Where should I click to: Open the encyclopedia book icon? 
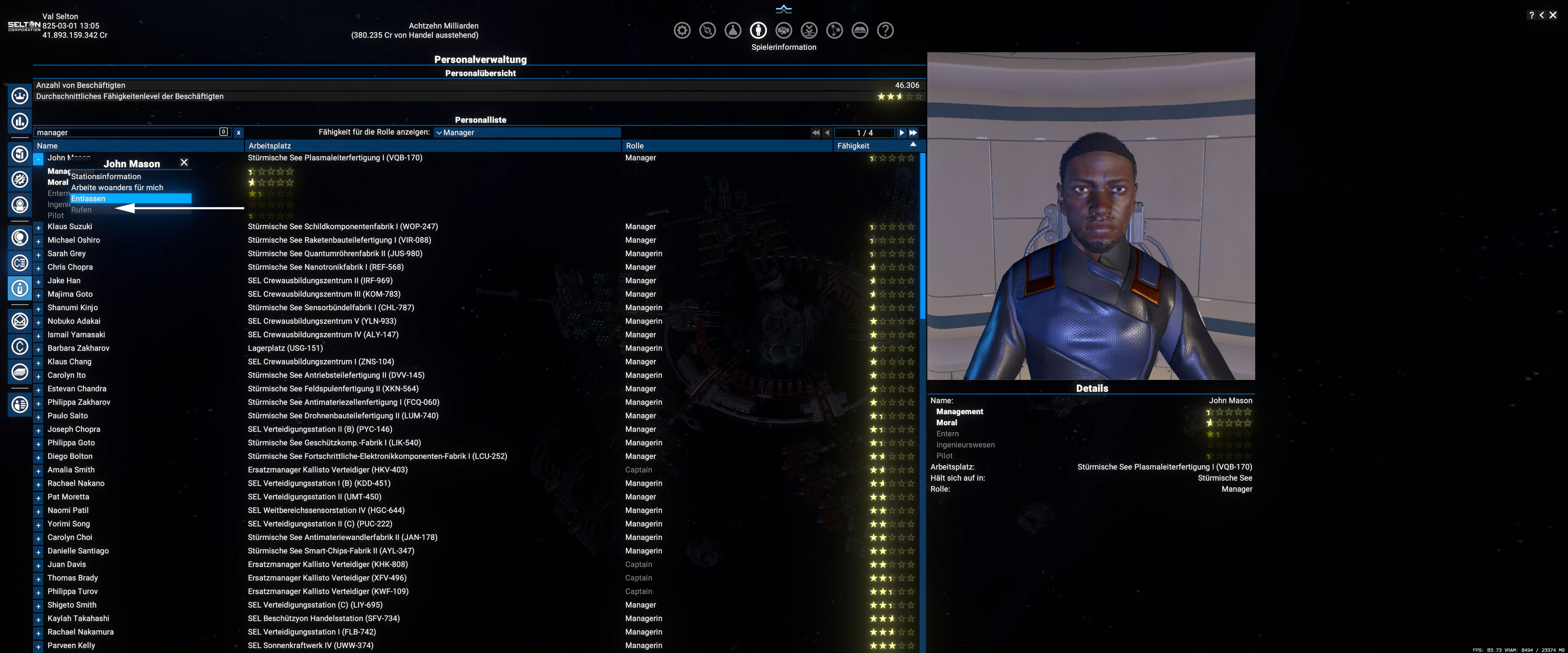(x=860, y=31)
